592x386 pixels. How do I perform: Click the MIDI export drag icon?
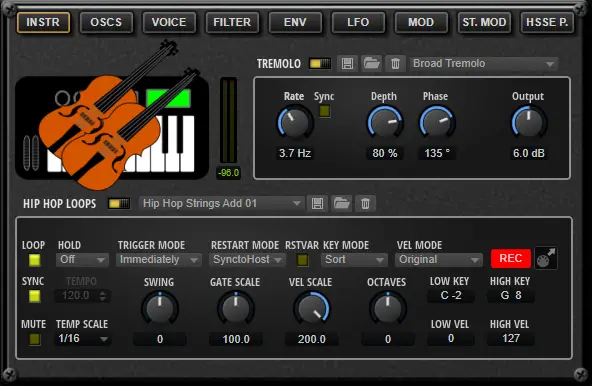point(546,258)
